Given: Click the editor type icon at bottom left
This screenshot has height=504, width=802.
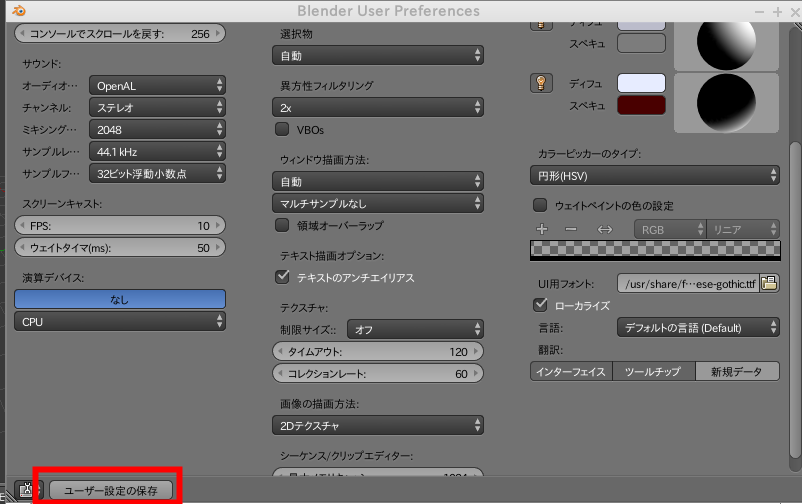Looking at the screenshot, I should [x=26, y=490].
